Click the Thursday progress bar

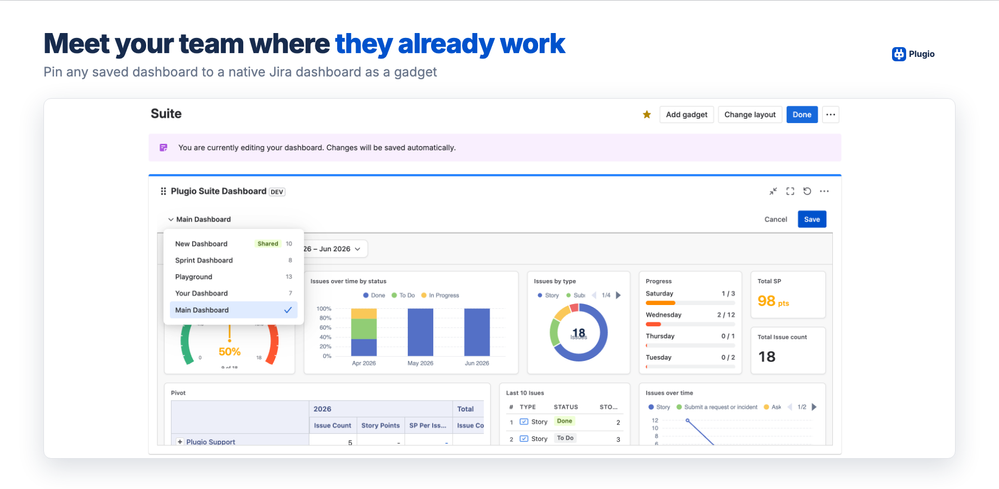[690, 345]
